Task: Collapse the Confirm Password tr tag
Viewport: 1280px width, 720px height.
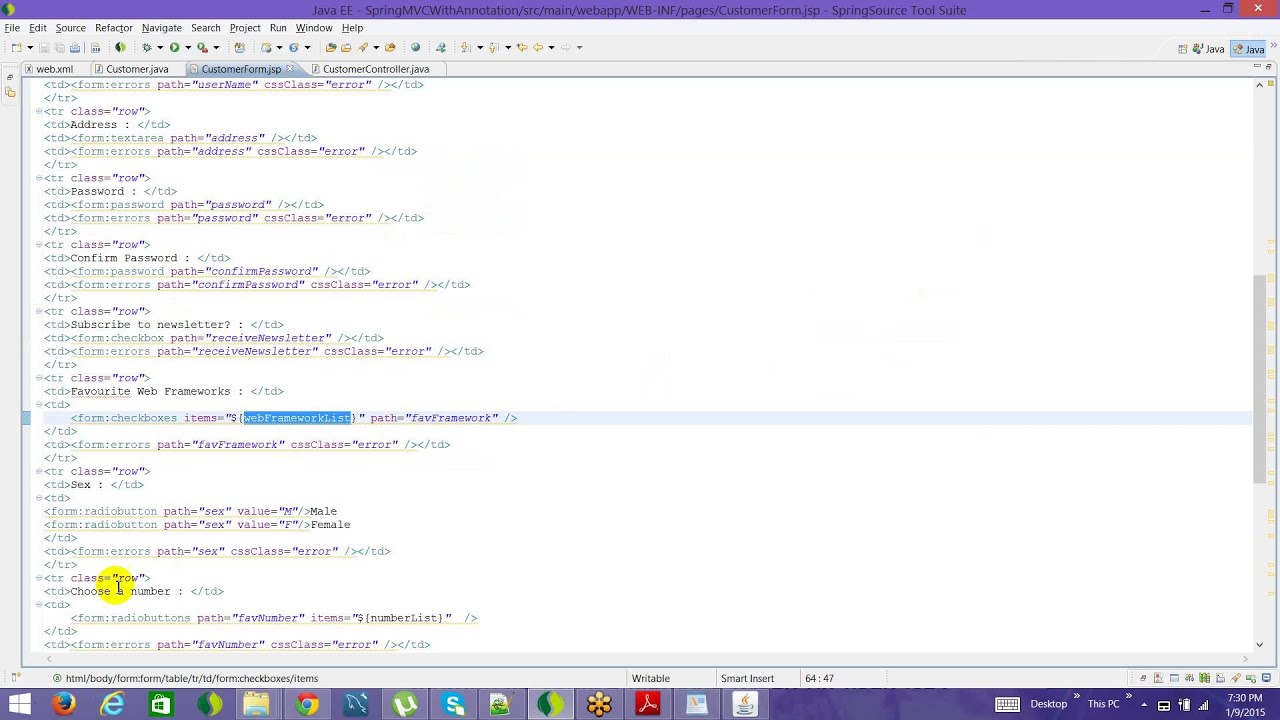Action: pos(39,244)
